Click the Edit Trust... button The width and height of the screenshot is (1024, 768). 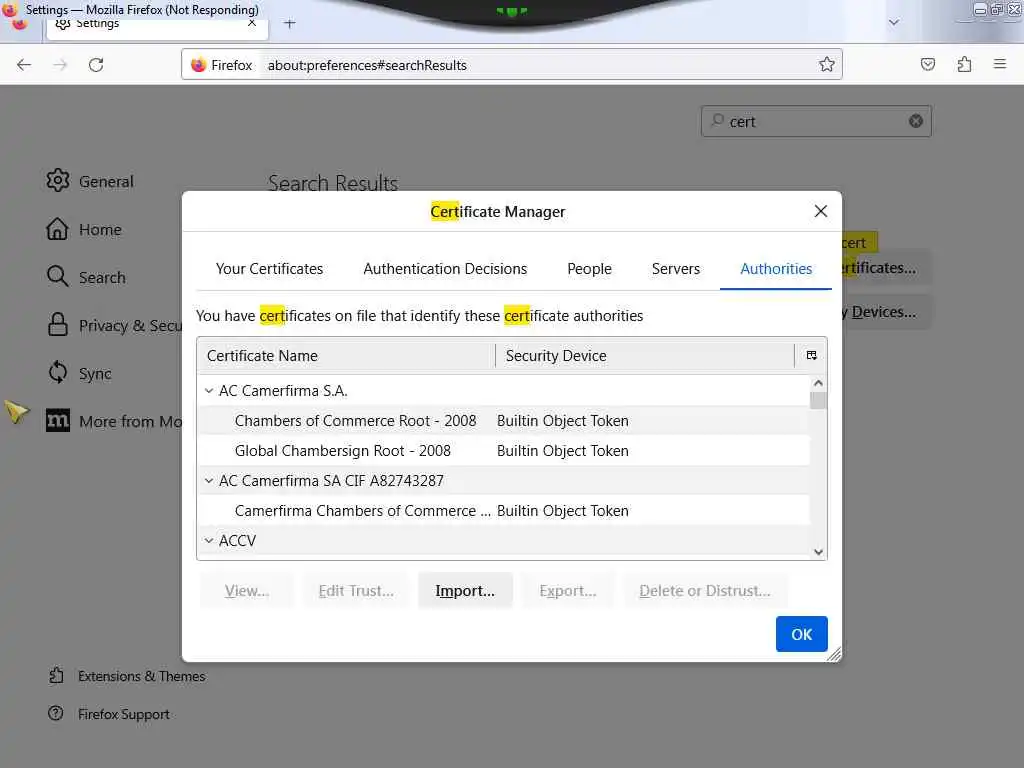(x=356, y=590)
